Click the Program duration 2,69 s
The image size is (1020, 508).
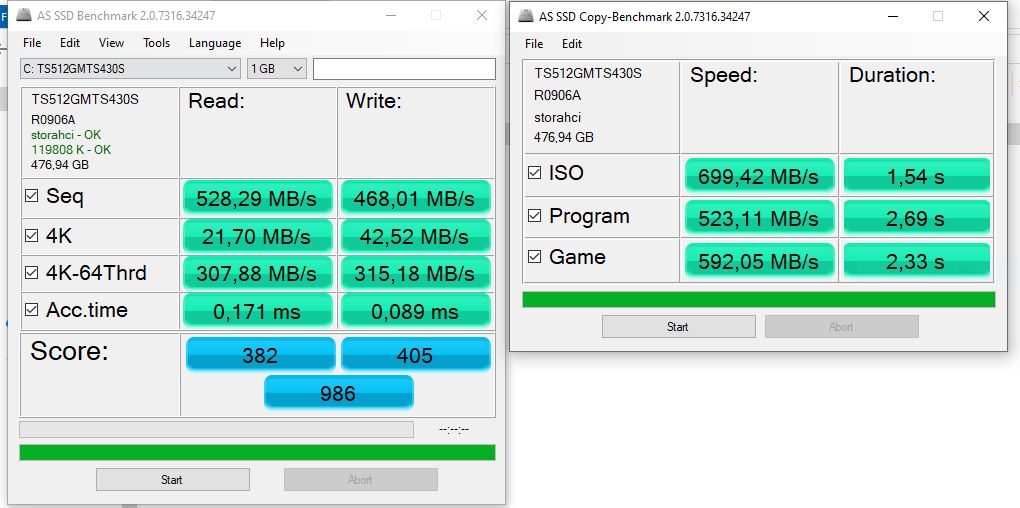point(917,219)
